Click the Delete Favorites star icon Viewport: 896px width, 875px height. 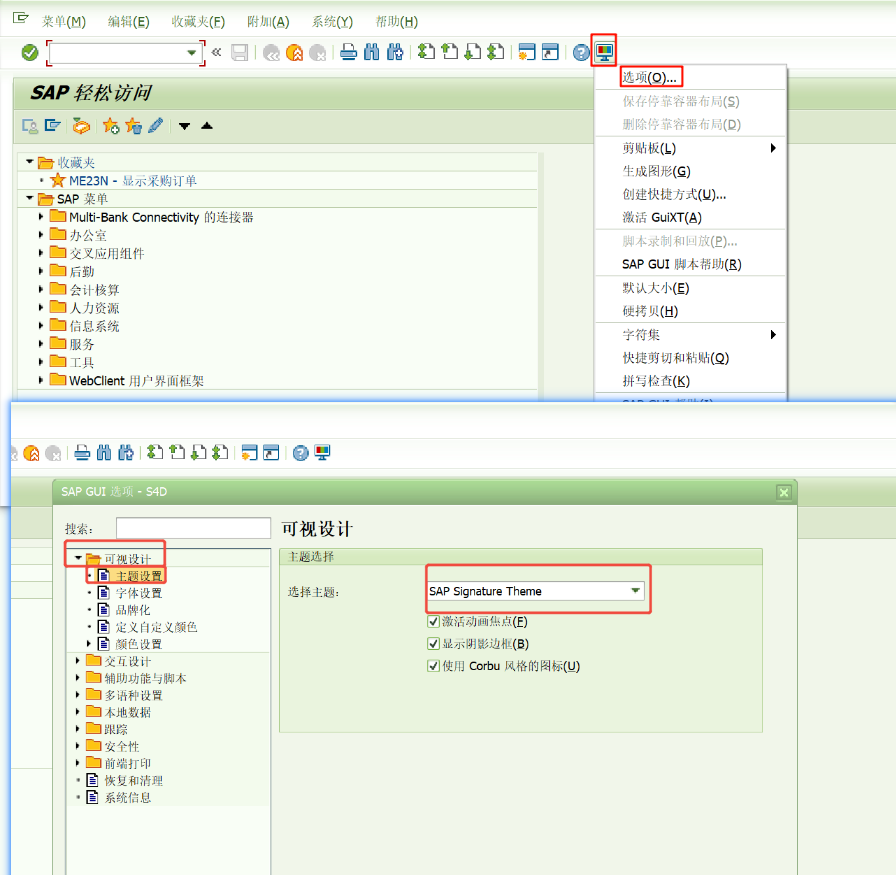(x=134, y=126)
